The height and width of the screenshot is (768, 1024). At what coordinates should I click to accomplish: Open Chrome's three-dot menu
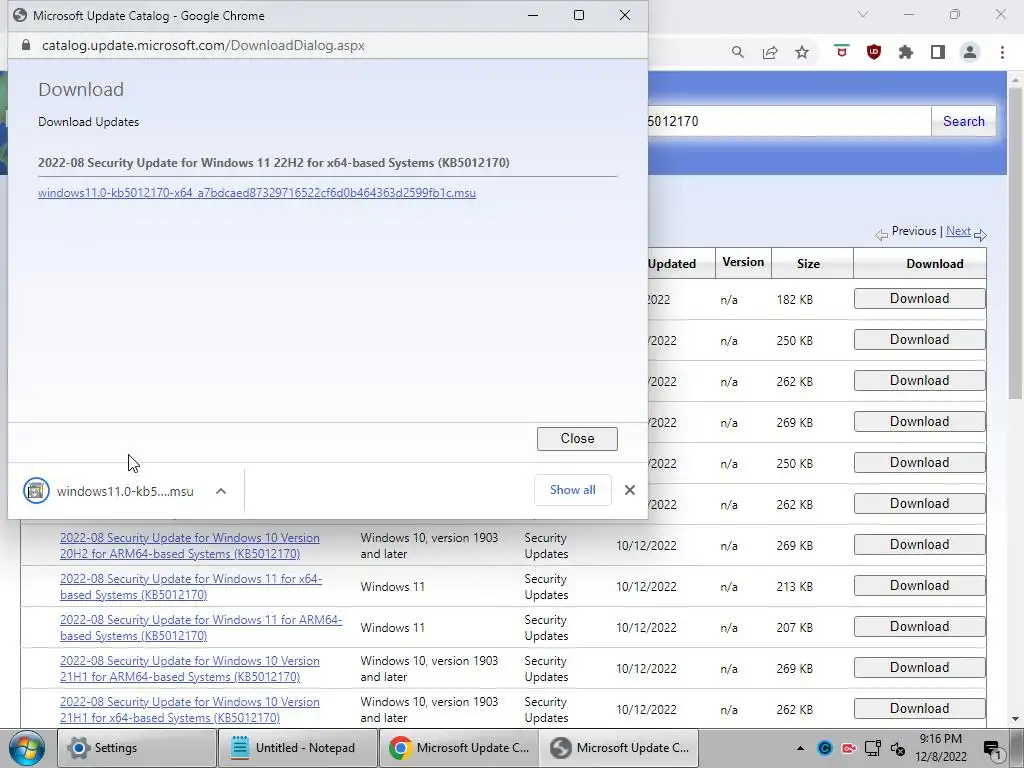click(x=1002, y=52)
